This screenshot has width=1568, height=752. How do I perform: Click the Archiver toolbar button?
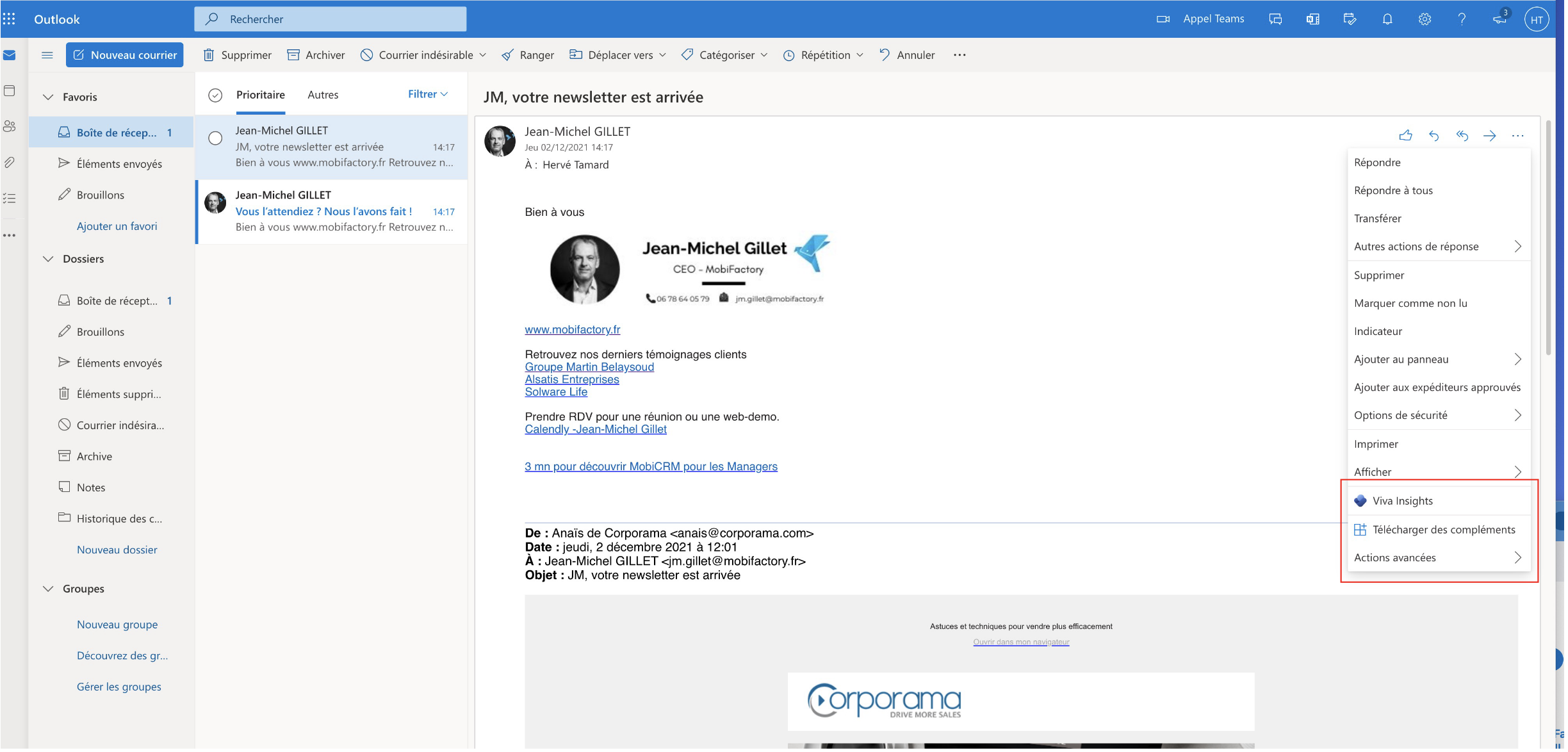(x=316, y=55)
